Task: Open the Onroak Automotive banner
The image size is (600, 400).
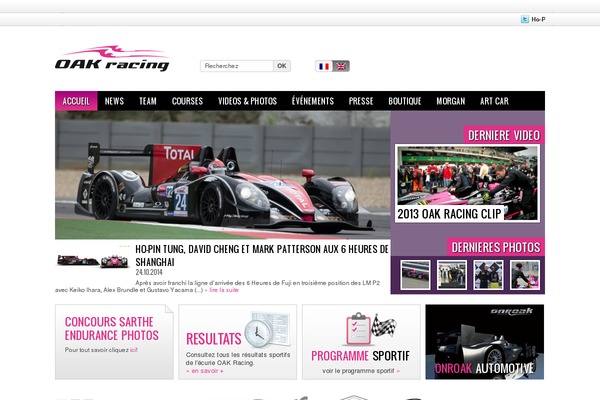Action: 484,342
